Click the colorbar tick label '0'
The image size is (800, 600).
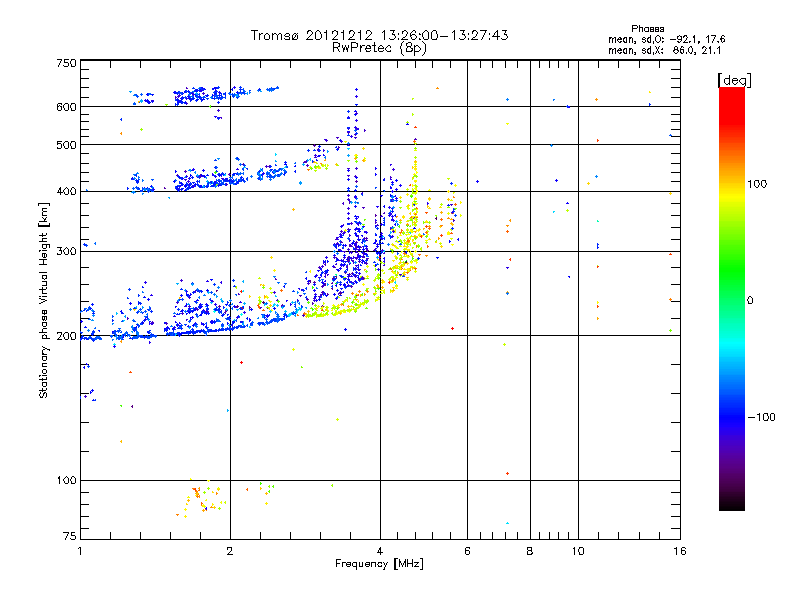pyautogui.click(x=750, y=301)
